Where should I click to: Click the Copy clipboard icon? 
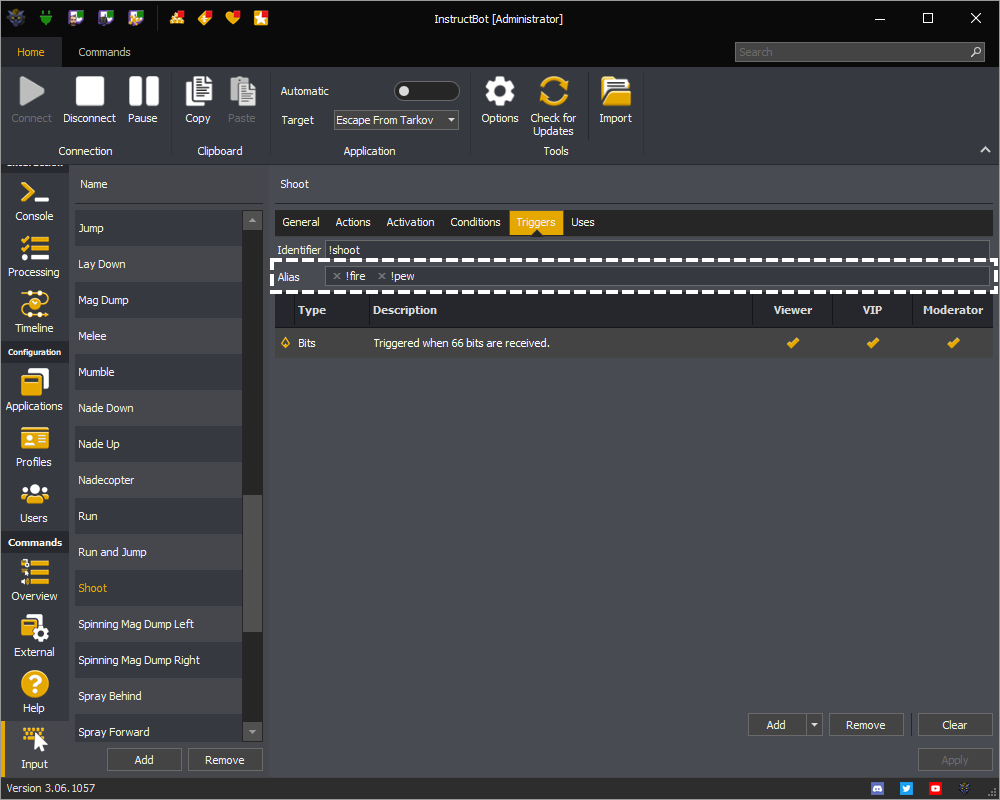click(198, 91)
